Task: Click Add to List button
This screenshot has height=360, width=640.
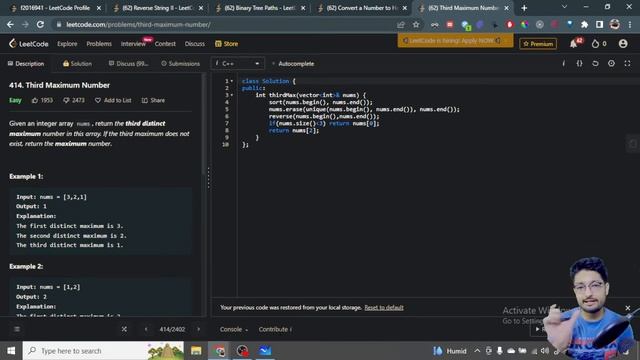Action: click(x=113, y=100)
